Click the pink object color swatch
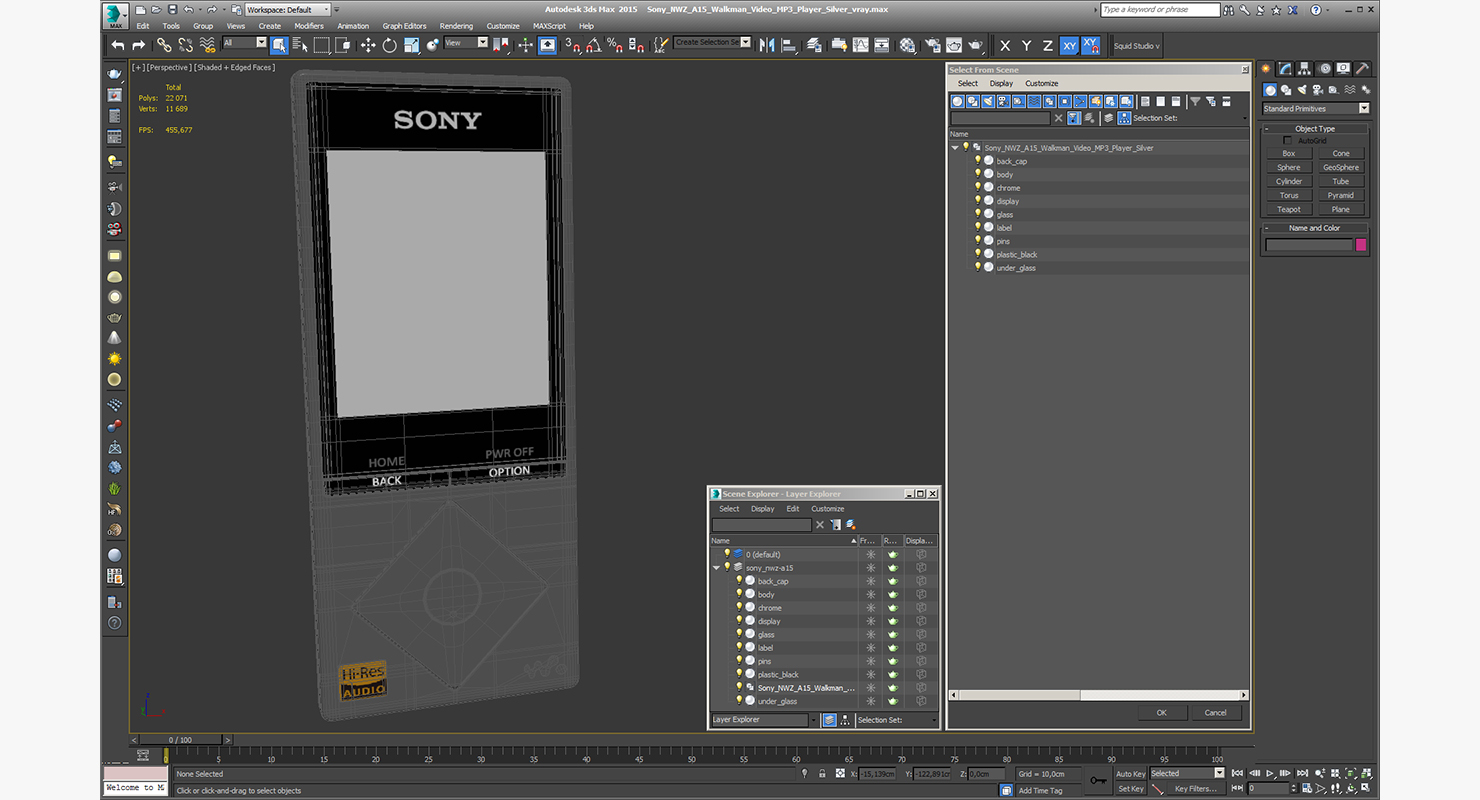 1361,245
